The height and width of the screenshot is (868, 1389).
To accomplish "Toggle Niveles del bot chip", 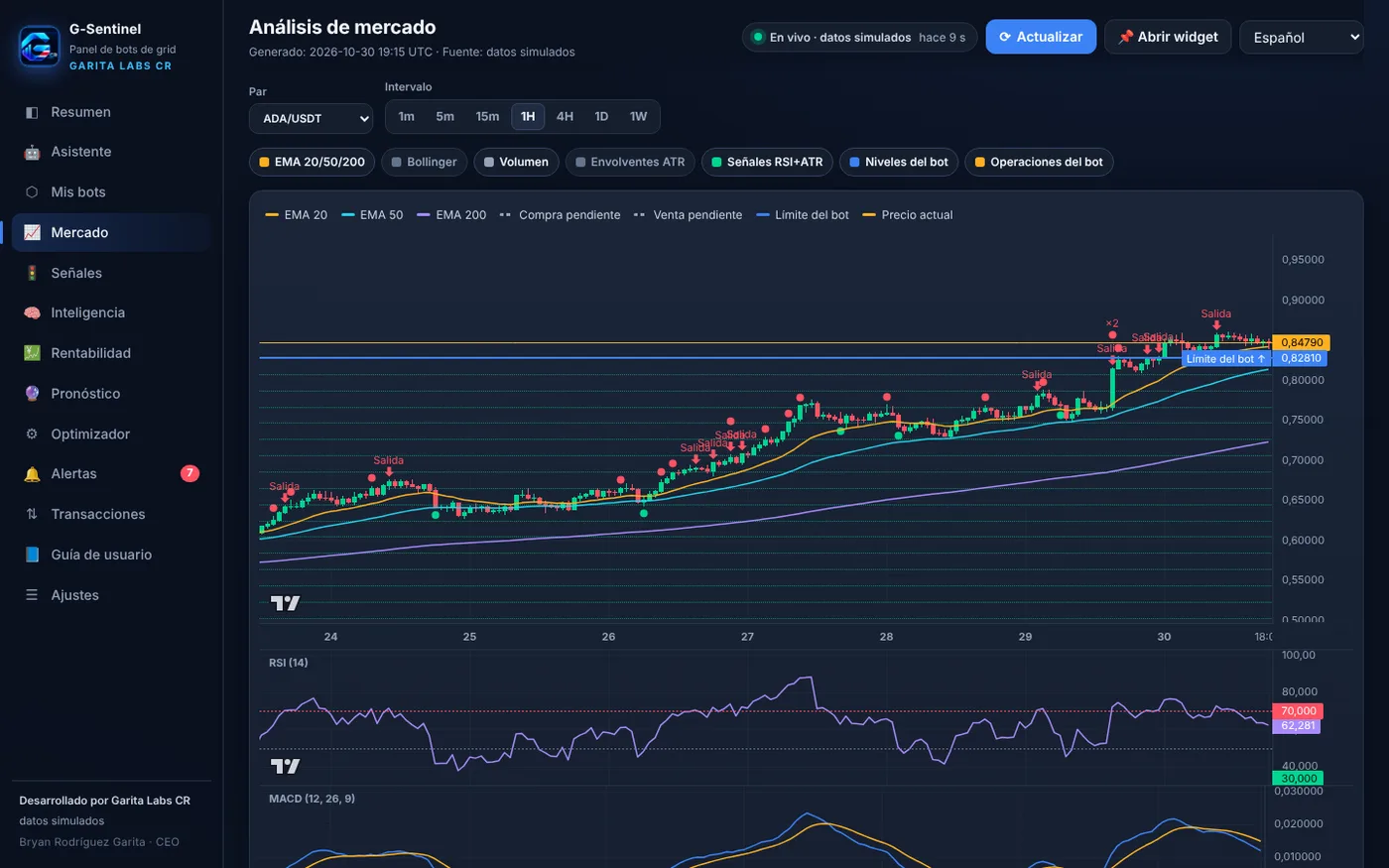I will [899, 162].
